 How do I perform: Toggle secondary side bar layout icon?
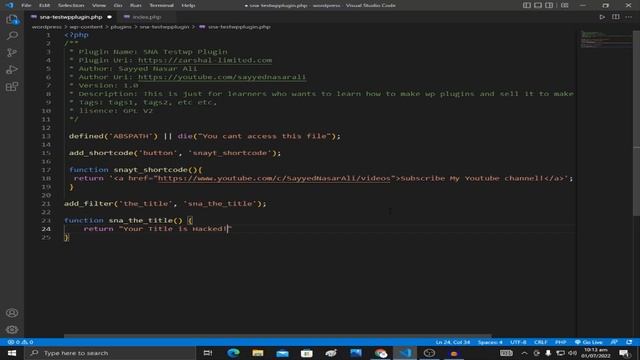tap(549, 5)
